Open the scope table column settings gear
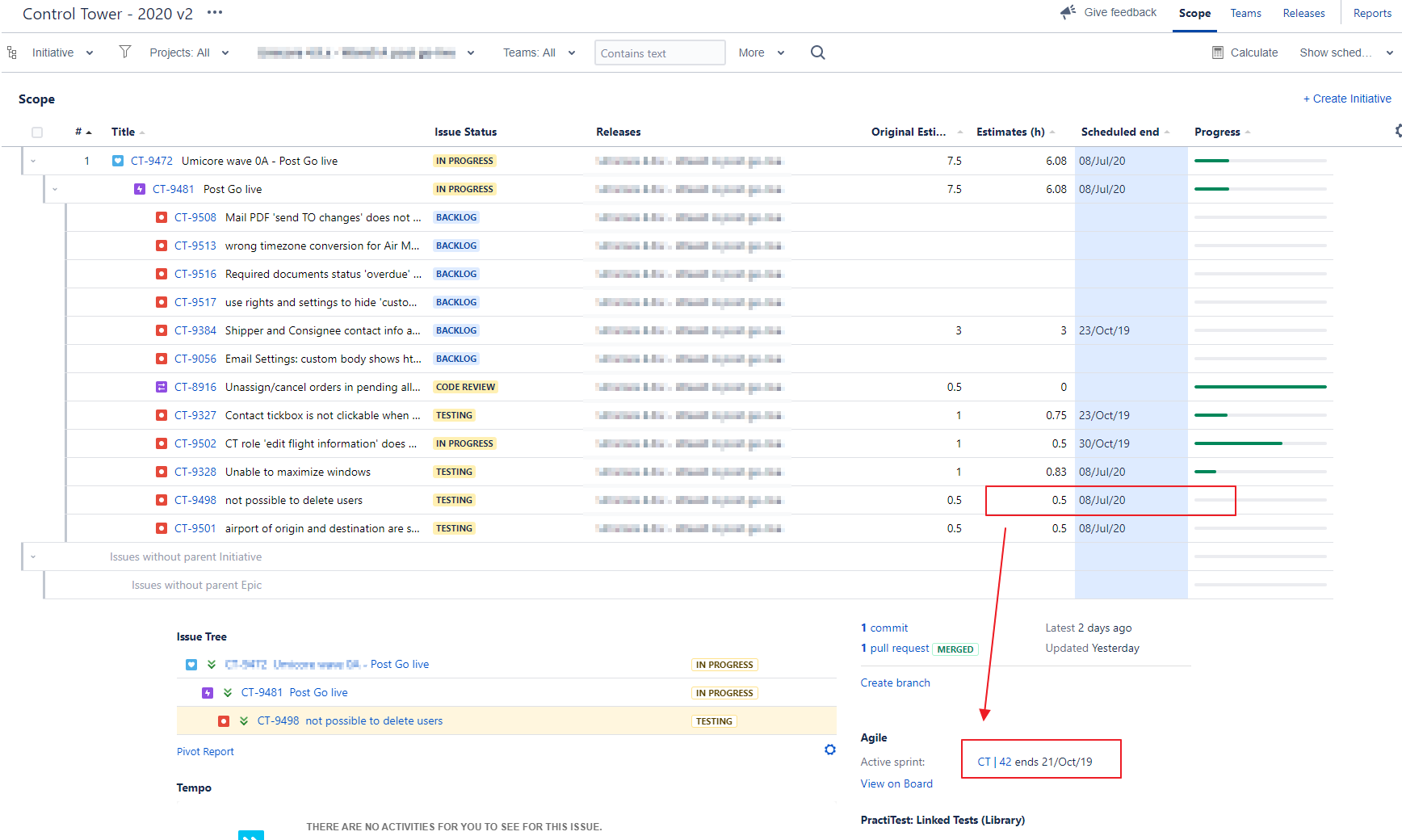This screenshot has height=840, width=1402. click(x=1398, y=131)
